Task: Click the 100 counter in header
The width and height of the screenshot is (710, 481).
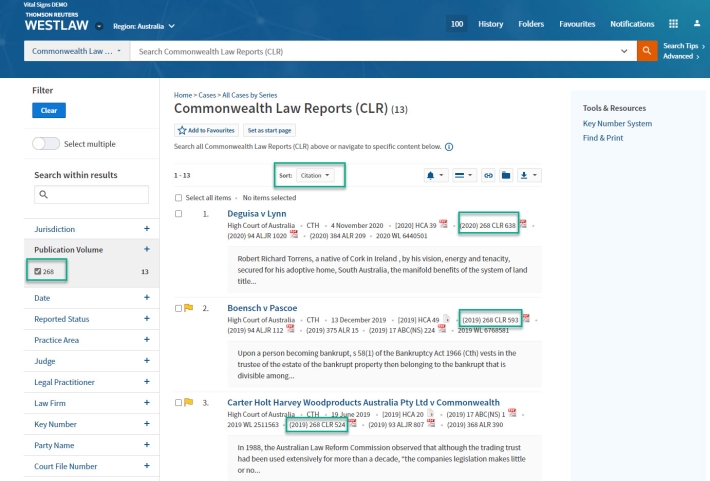Action: [456, 24]
